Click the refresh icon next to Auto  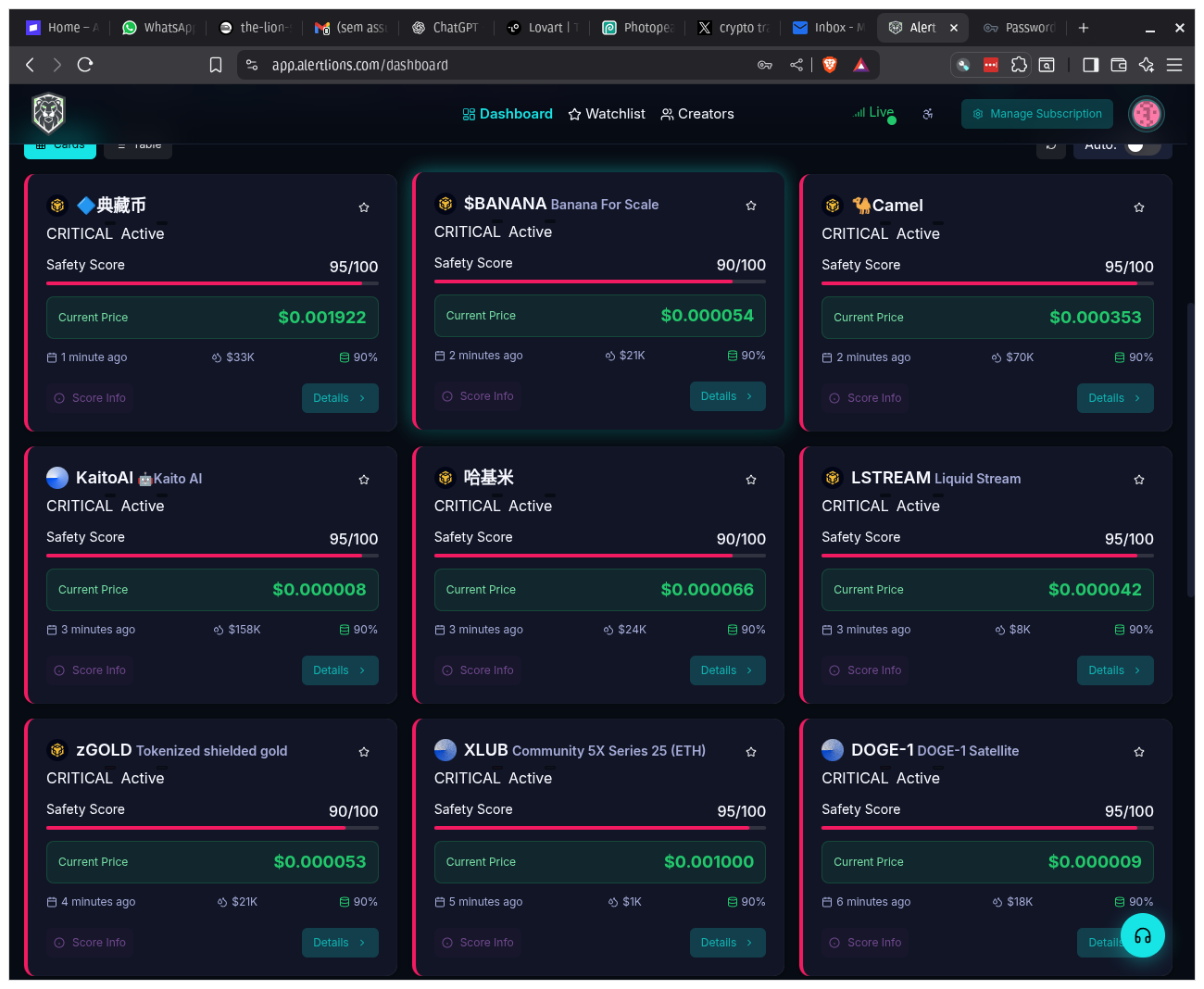tap(1050, 145)
